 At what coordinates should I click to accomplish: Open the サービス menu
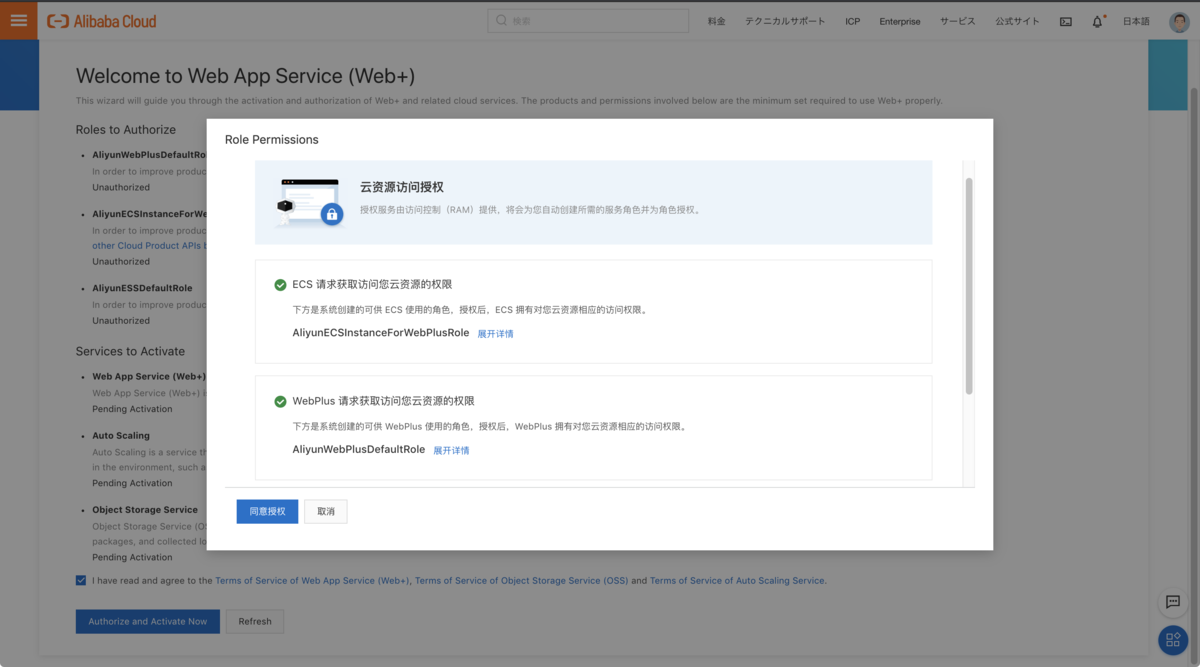957,21
